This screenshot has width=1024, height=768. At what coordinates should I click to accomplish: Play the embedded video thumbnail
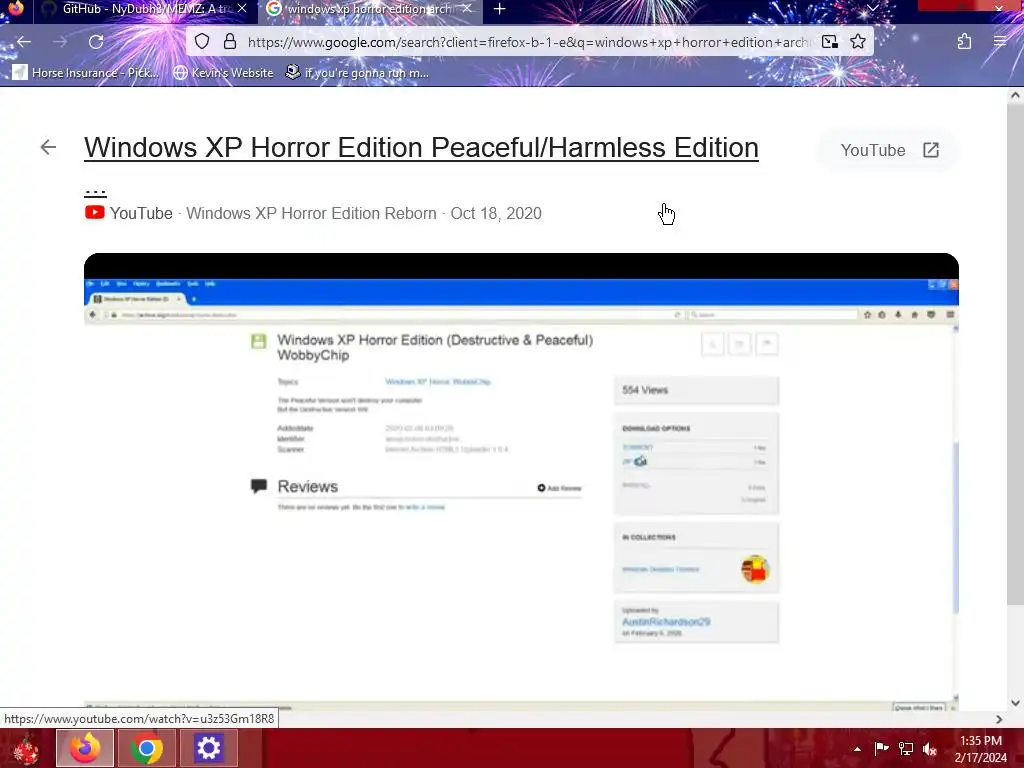(521, 481)
